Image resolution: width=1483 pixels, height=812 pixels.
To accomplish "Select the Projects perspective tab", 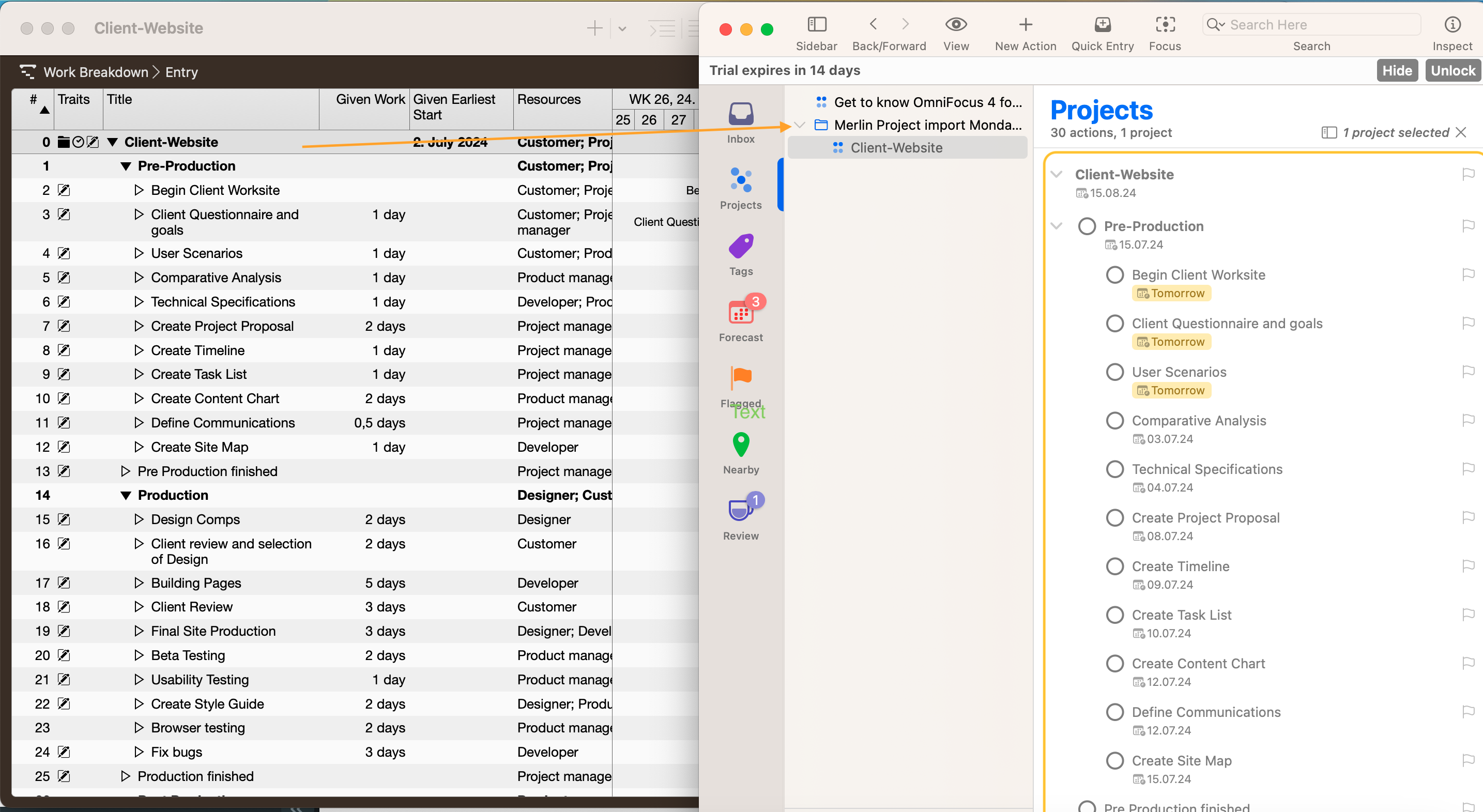I will tap(740, 189).
